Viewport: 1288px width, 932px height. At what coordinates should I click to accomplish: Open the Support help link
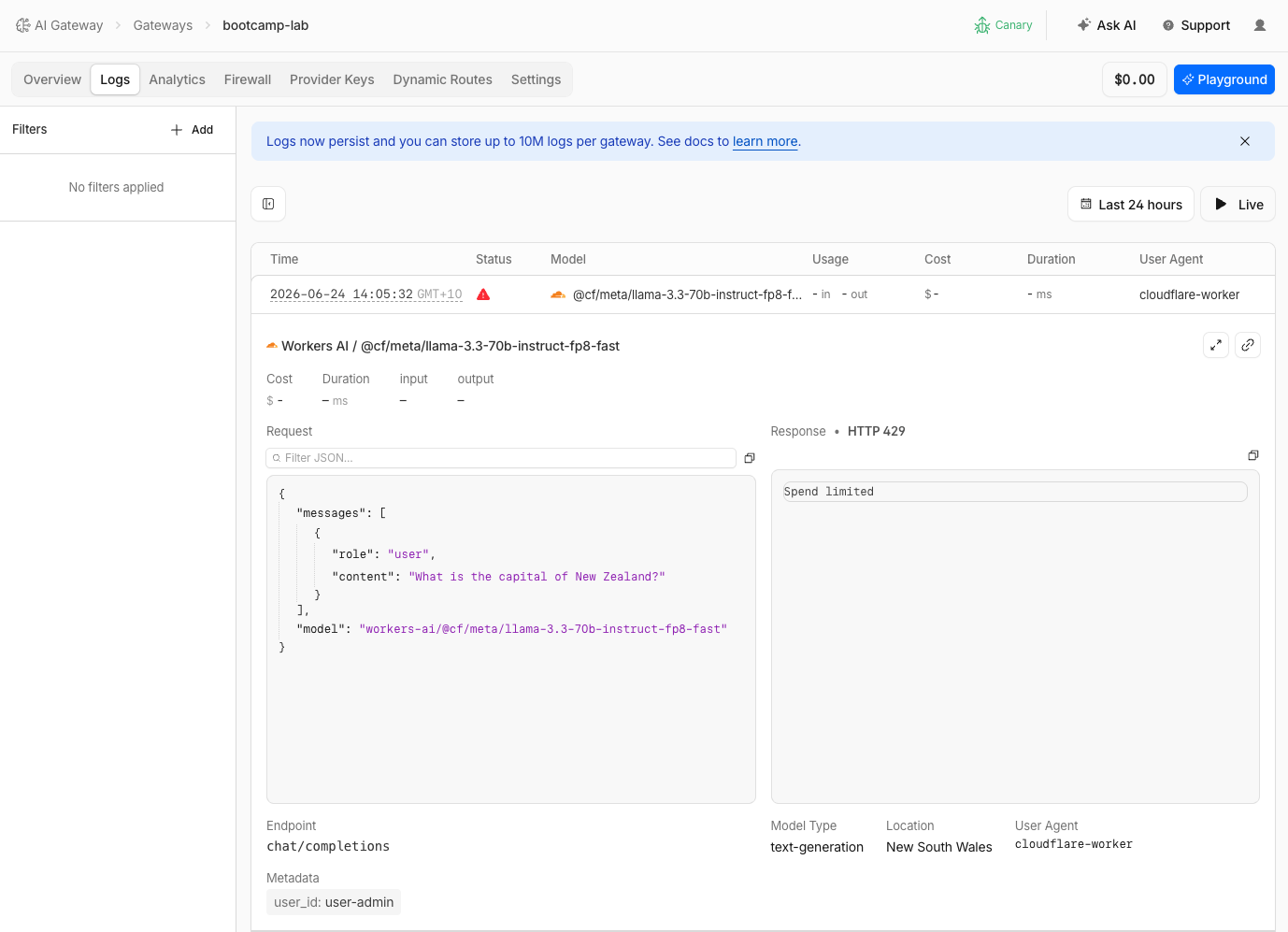(x=1196, y=25)
